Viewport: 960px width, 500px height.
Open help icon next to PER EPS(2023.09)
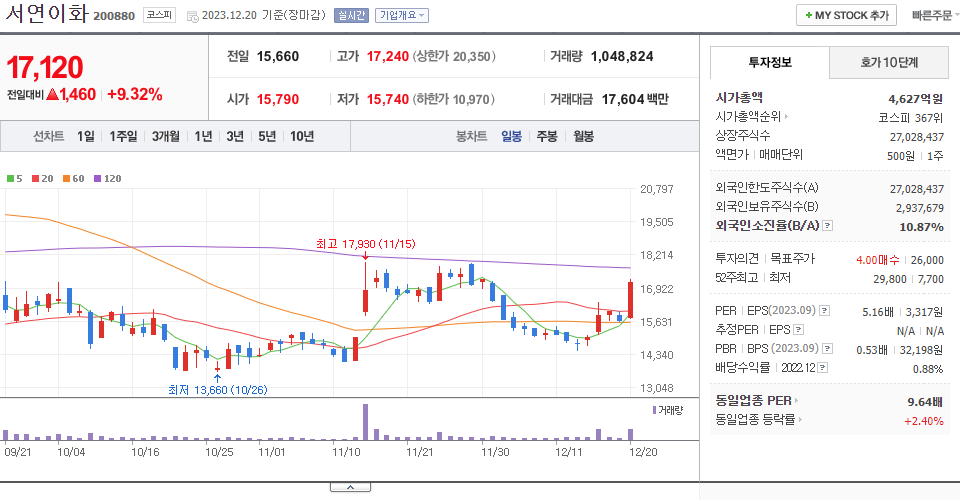coord(825,311)
